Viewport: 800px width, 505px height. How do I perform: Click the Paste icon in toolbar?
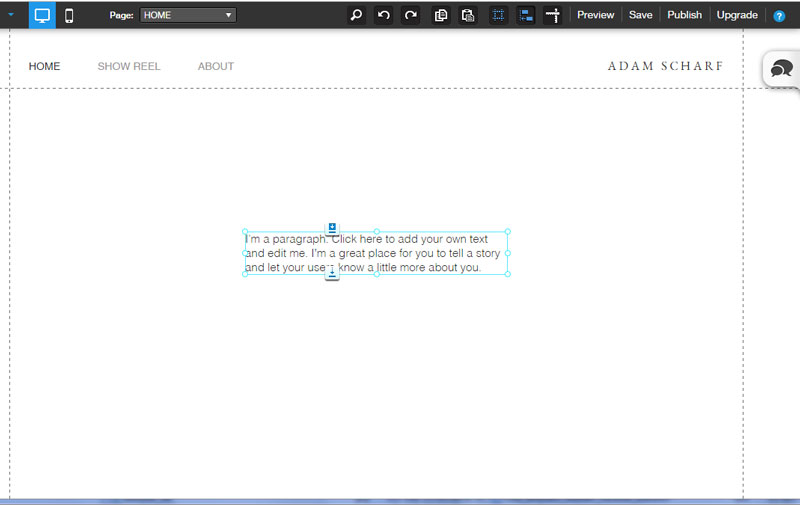coord(468,15)
